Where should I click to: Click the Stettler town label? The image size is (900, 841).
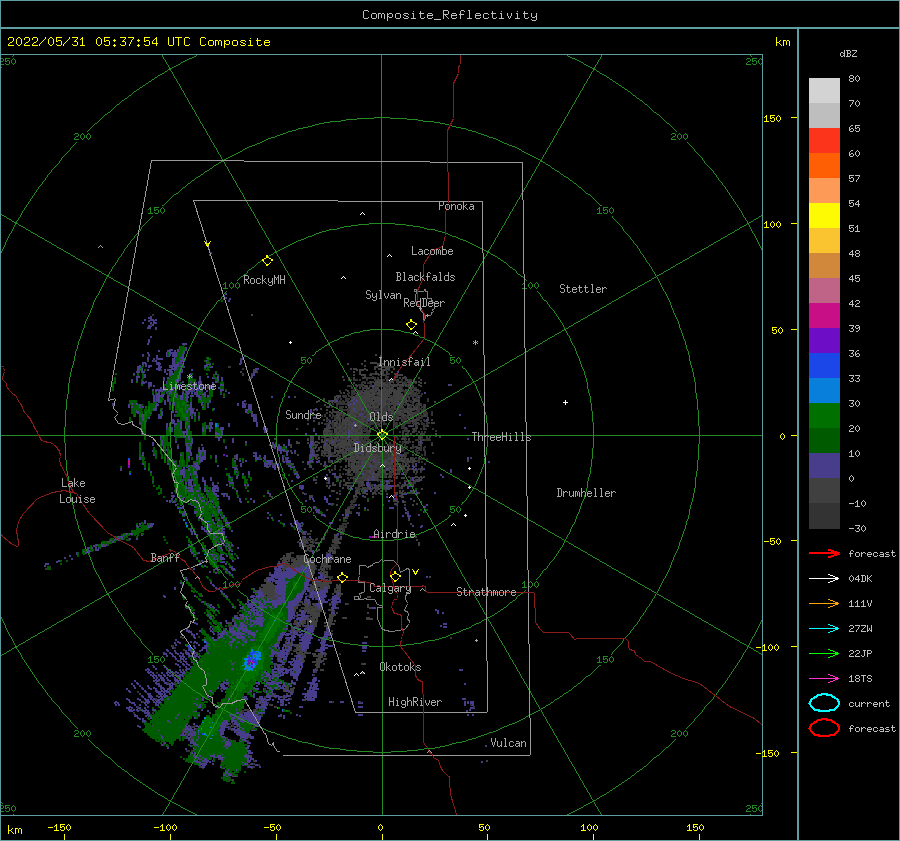click(583, 289)
